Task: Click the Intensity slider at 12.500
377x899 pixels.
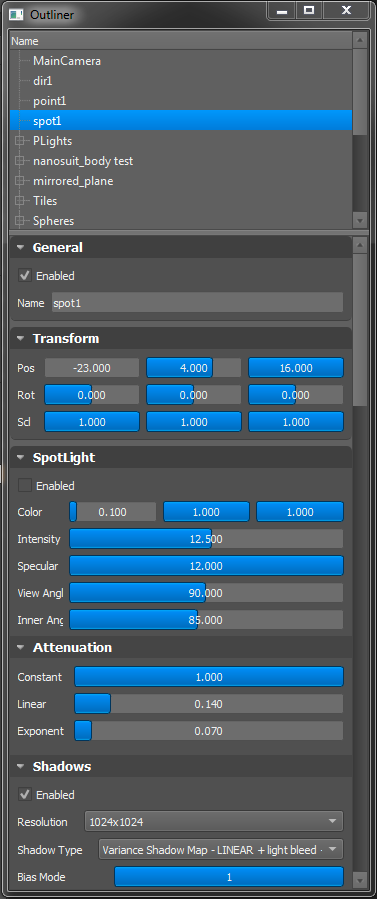Action: click(206, 539)
